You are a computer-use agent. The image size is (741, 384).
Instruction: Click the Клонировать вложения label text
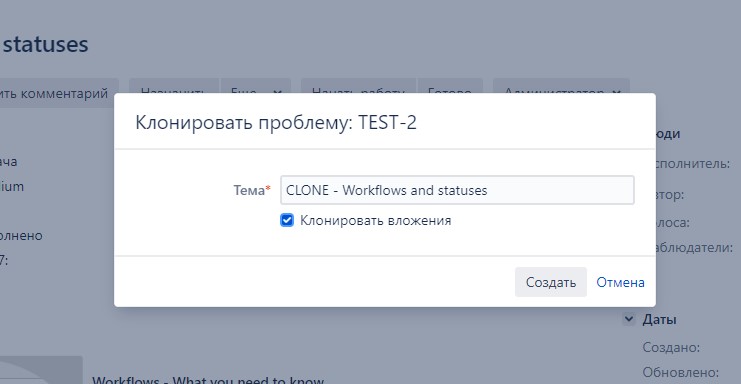tap(375, 221)
